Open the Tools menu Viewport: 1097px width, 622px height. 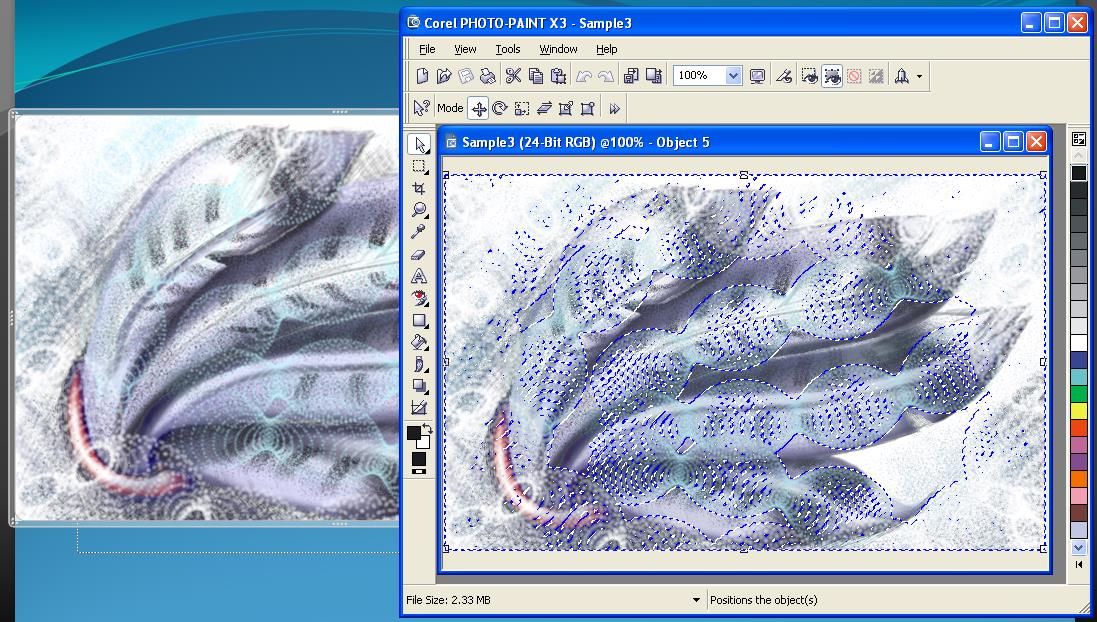(508, 49)
